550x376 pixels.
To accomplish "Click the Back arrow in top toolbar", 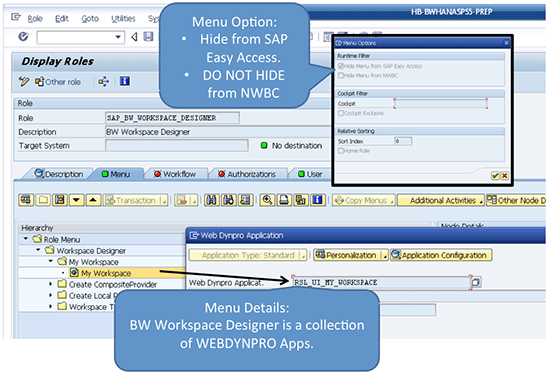I will pyautogui.click(x=134, y=36).
